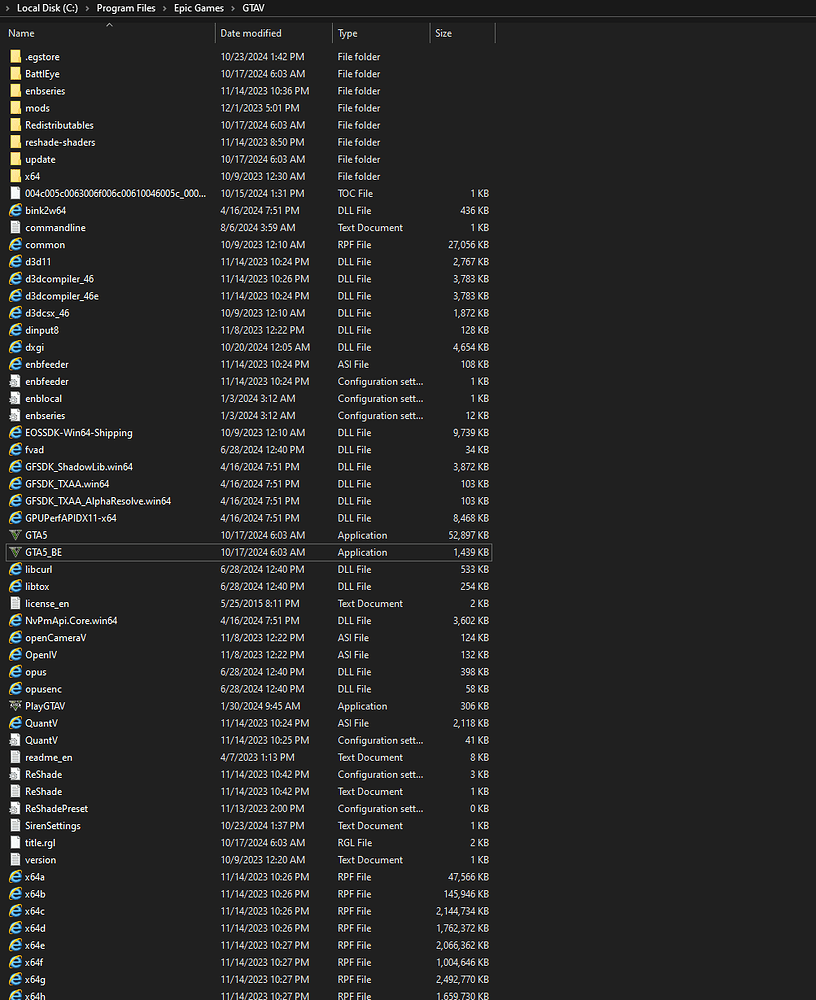Select the x64f file name

pyautogui.click(x=34, y=962)
